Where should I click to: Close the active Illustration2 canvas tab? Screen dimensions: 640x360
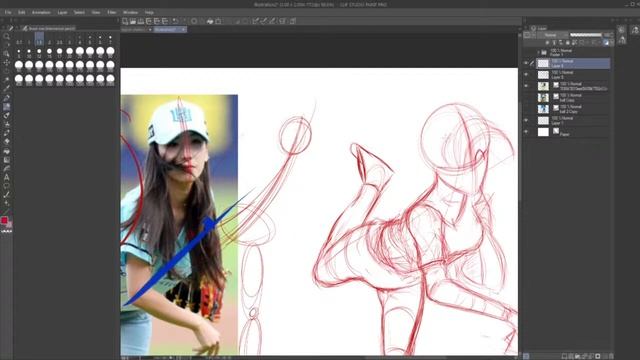184,30
